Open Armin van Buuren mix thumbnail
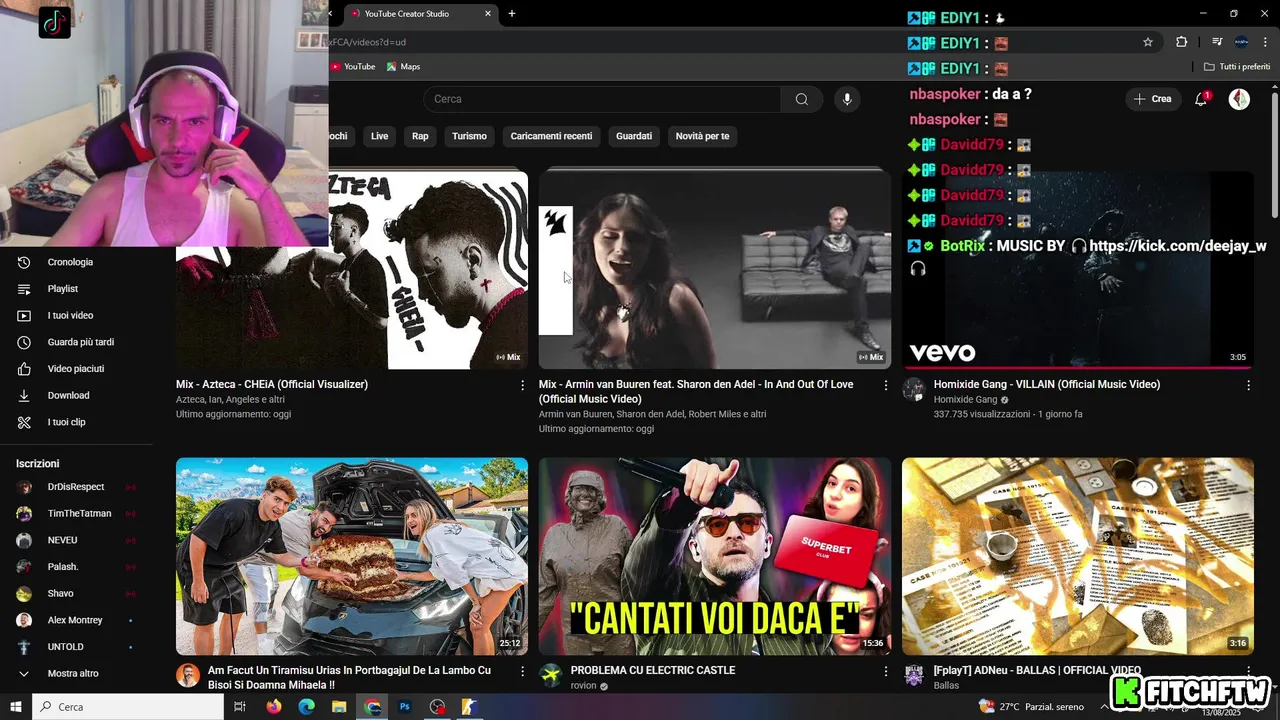 click(x=715, y=270)
